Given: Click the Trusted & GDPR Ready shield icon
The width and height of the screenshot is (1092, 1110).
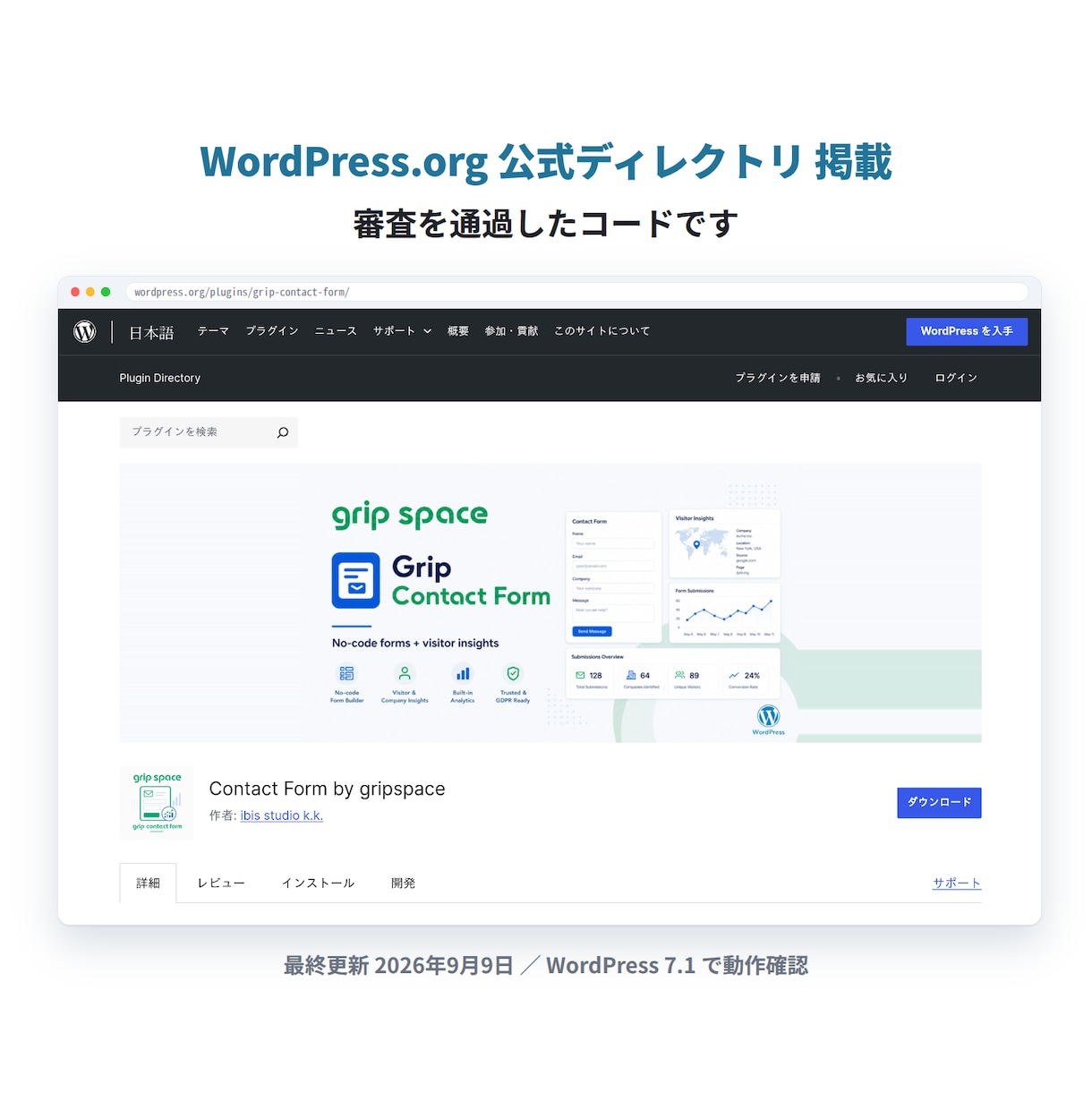Looking at the screenshot, I should pyautogui.click(x=513, y=673).
